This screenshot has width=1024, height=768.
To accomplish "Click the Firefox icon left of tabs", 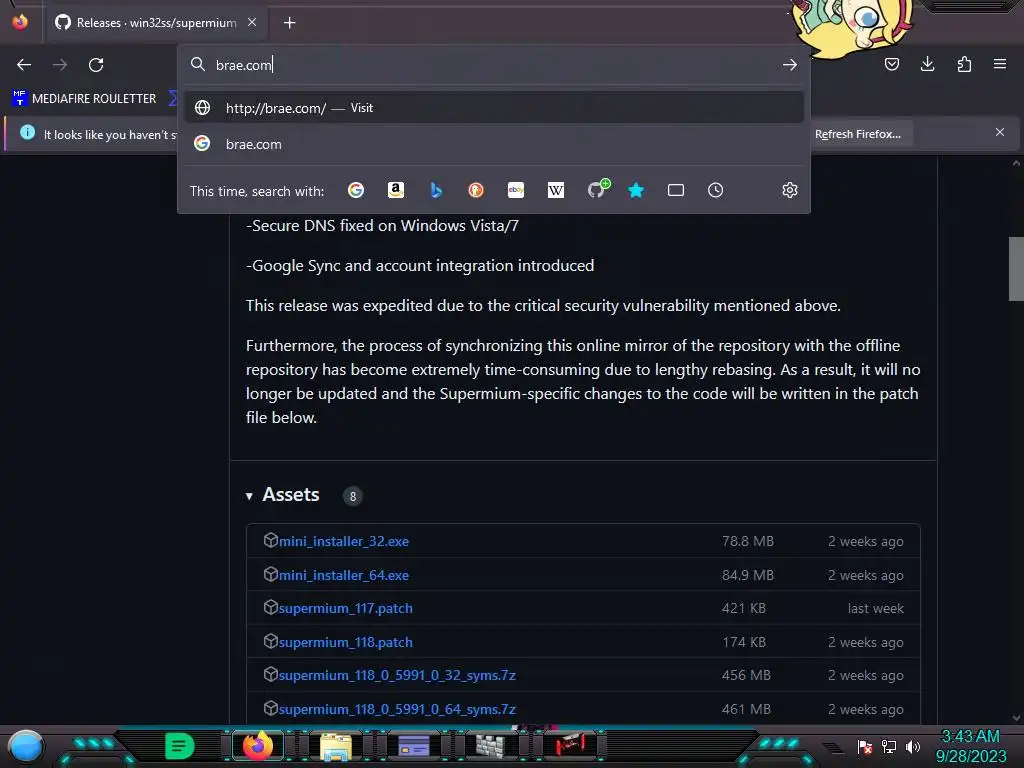I will 20,22.
